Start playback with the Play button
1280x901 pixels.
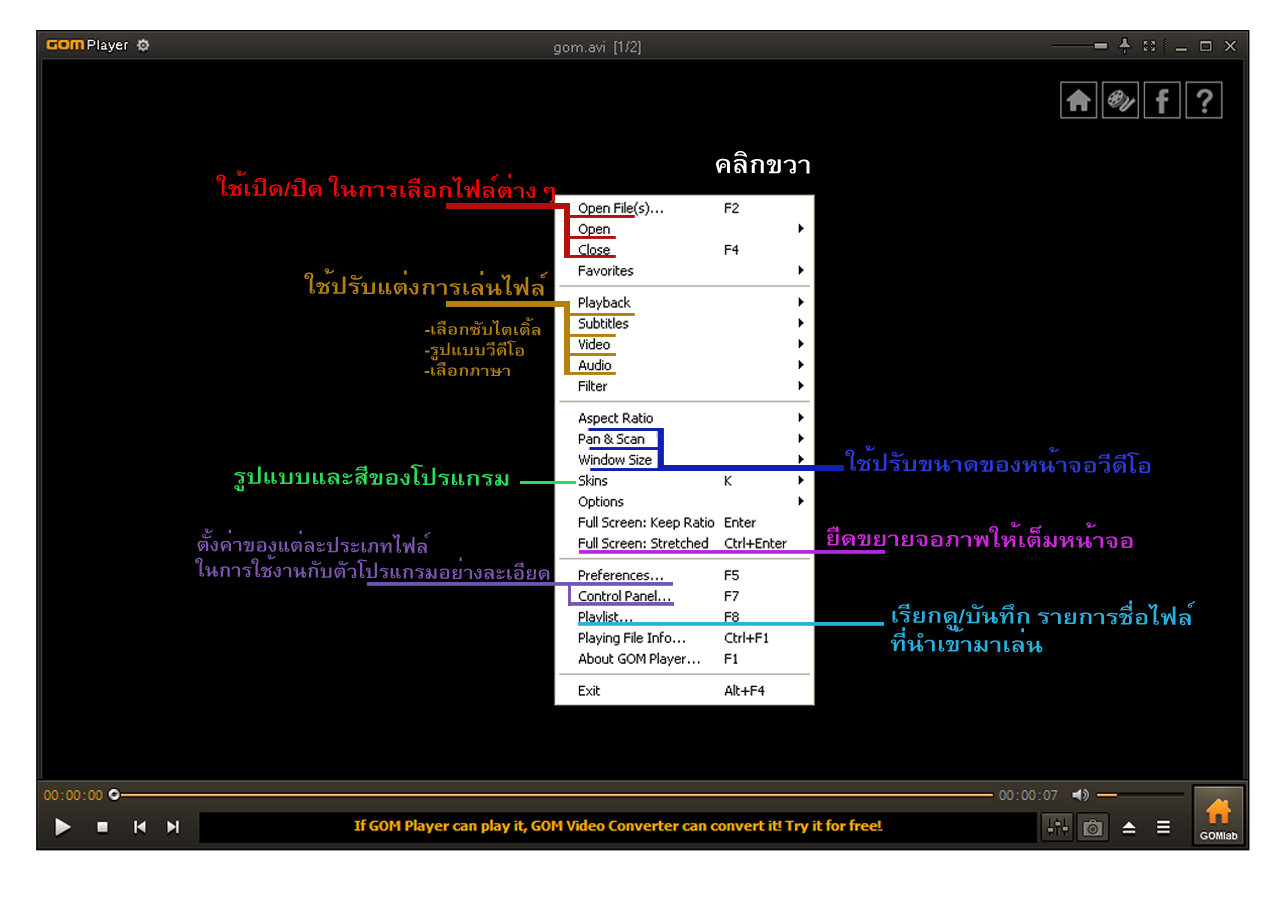tap(63, 827)
